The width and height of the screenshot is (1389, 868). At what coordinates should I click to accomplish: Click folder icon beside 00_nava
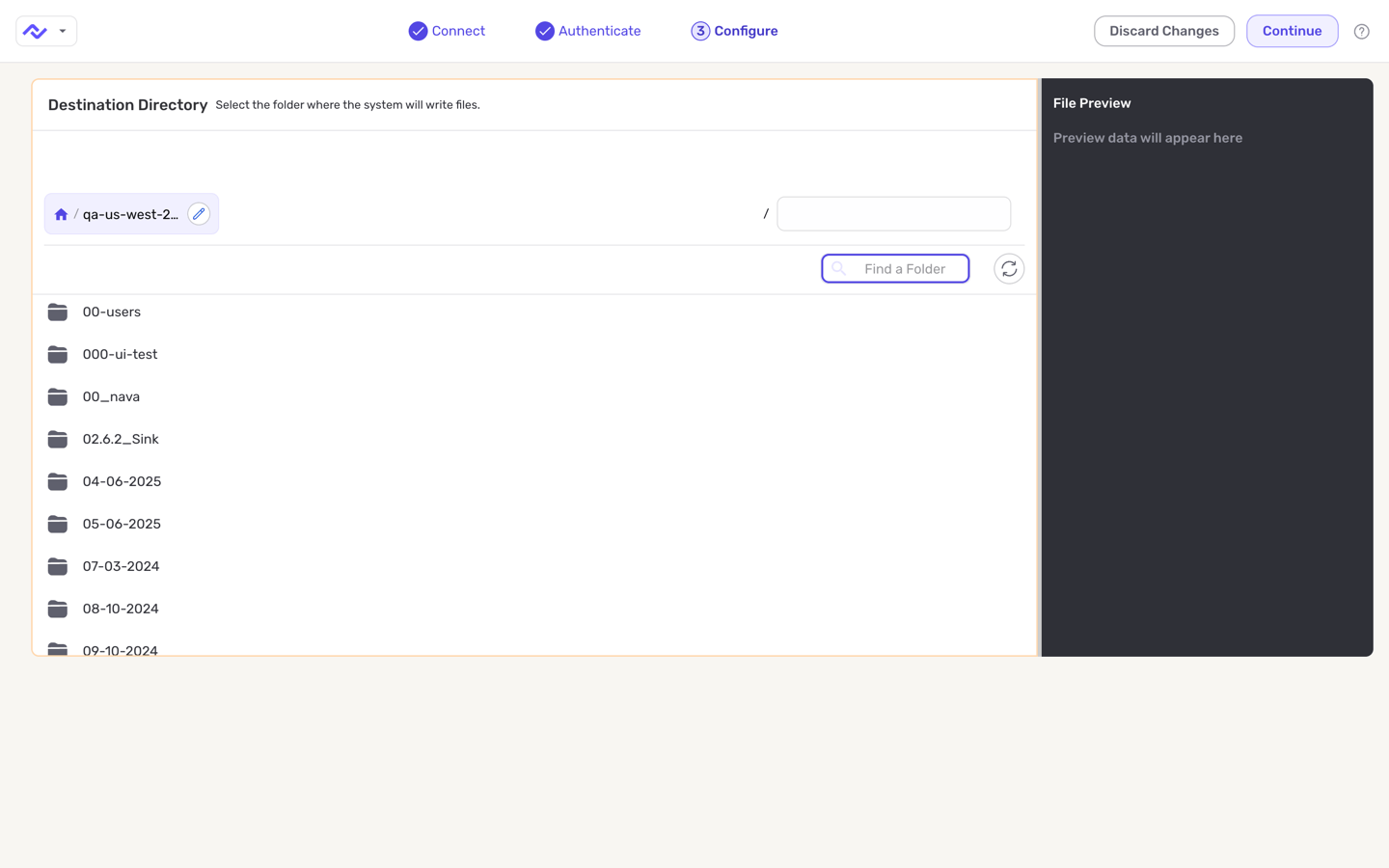tap(58, 397)
